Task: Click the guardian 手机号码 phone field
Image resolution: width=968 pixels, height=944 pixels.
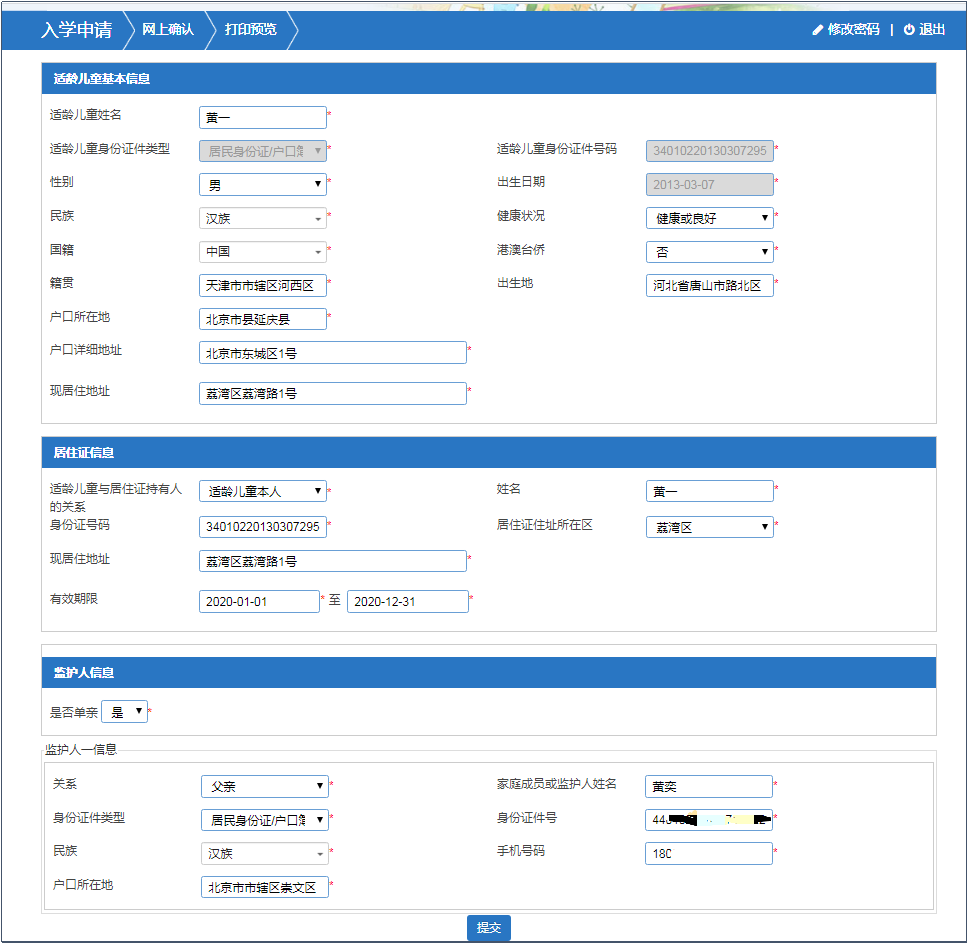Action: tap(709, 854)
